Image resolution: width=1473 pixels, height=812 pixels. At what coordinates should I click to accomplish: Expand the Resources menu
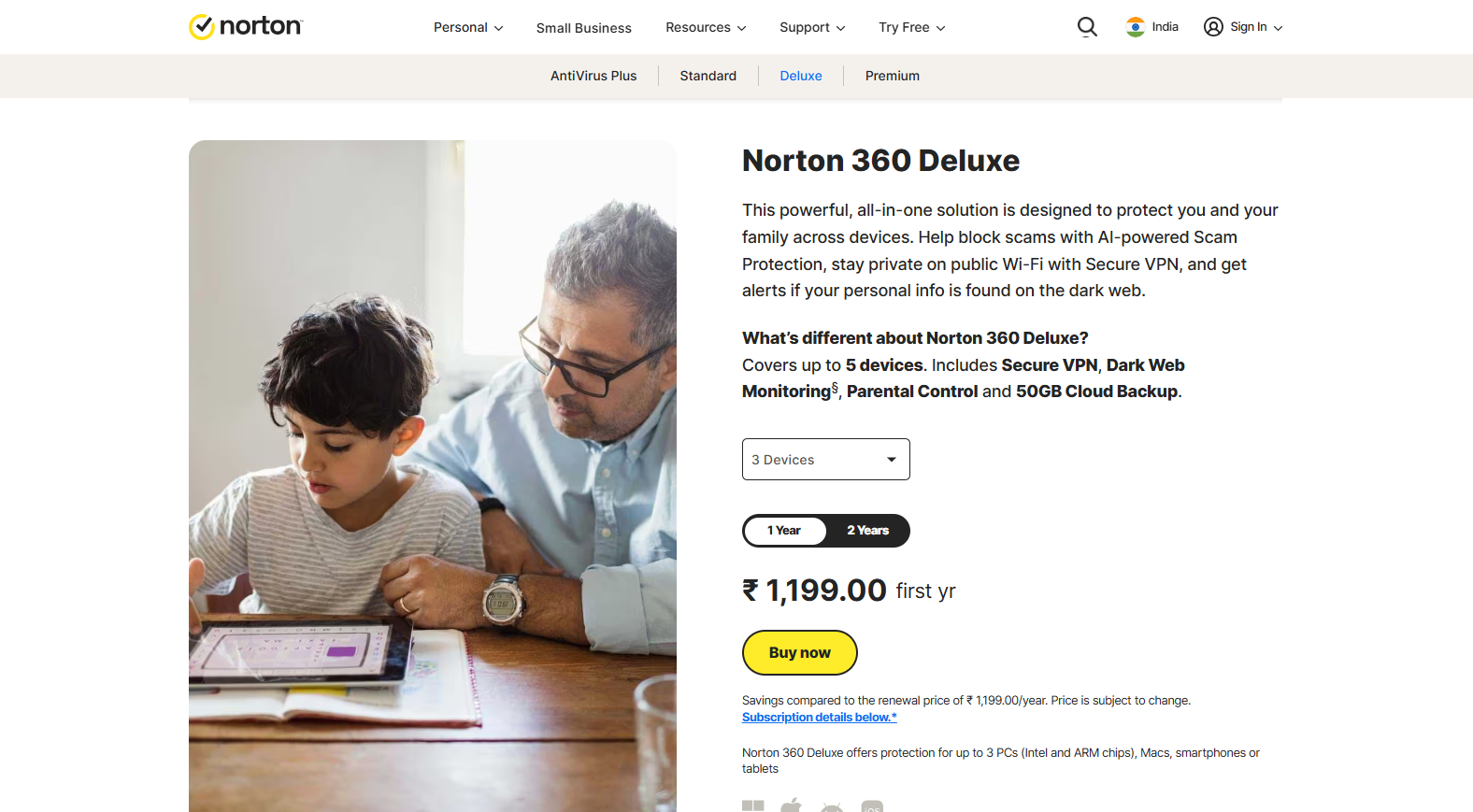coord(706,27)
